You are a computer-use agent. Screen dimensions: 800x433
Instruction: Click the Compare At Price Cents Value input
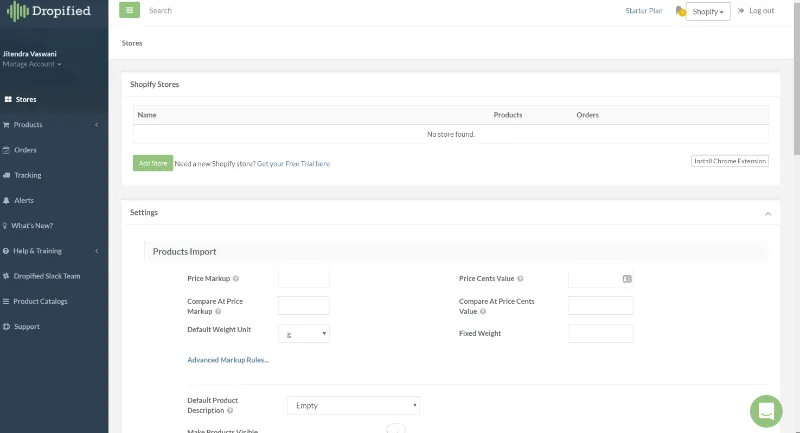(601, 305)
